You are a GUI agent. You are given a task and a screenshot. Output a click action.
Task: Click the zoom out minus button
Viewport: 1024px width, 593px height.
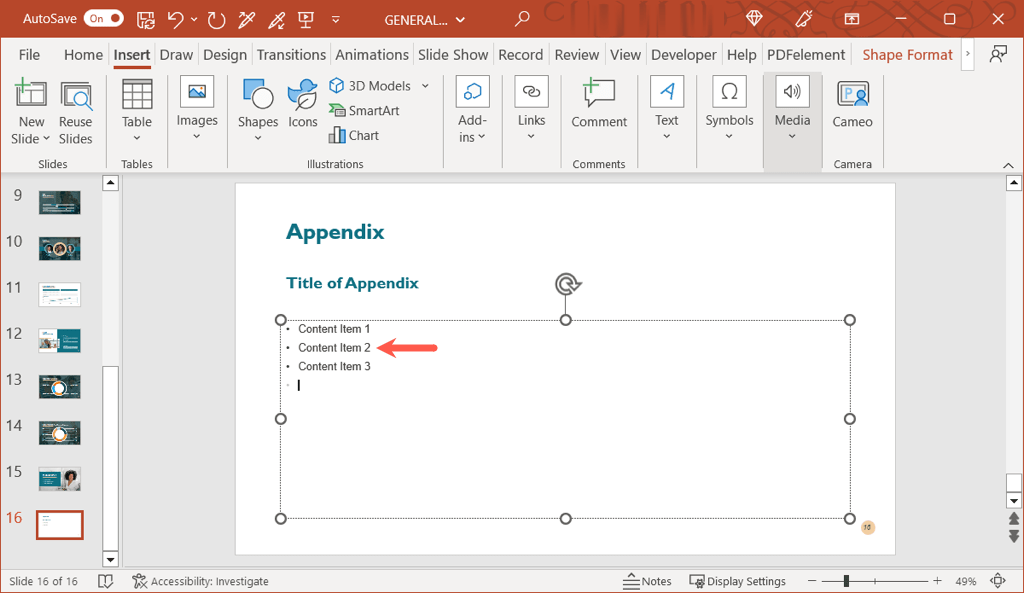tap(812, 581)
